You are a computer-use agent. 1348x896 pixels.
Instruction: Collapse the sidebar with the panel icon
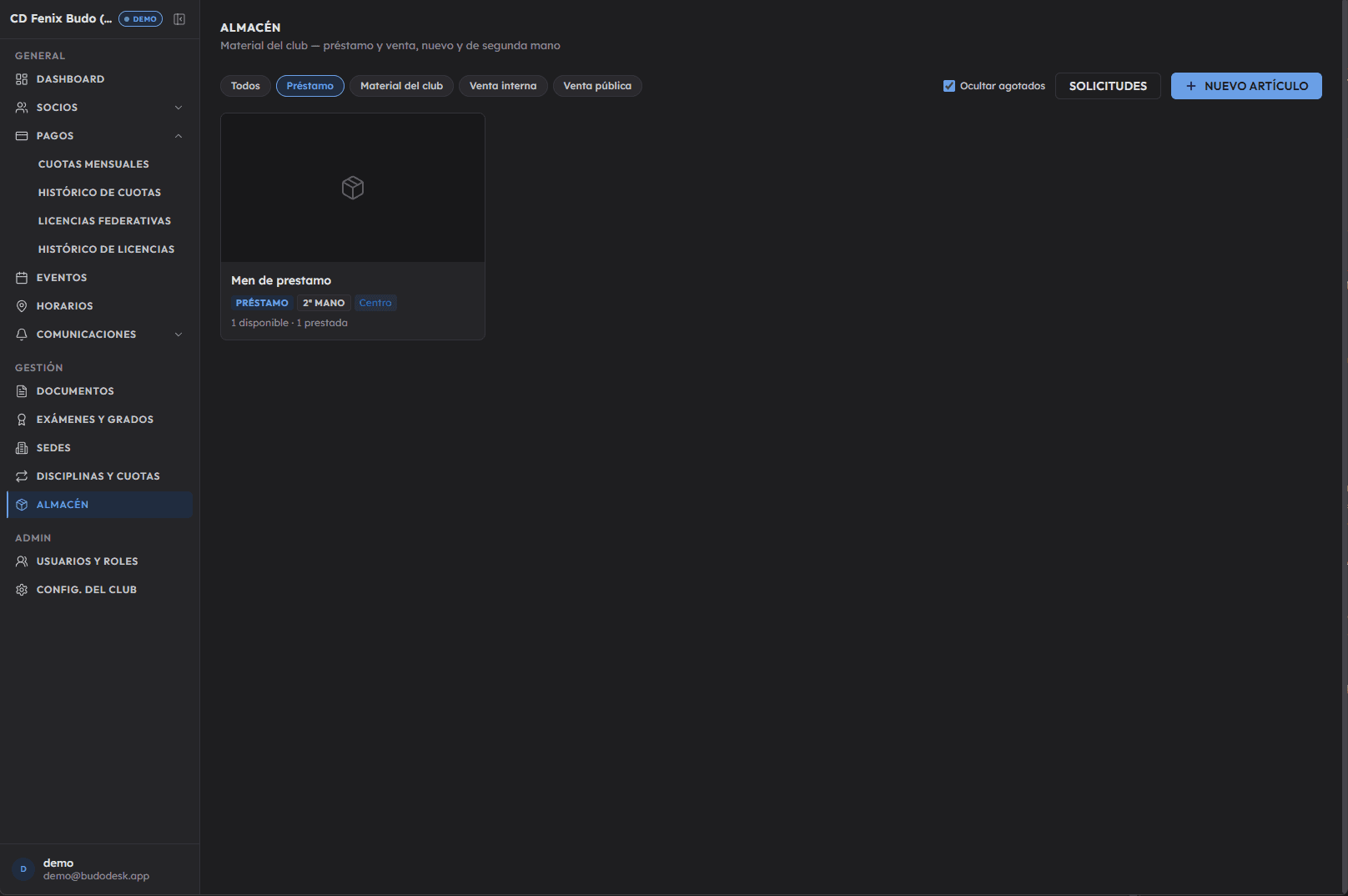tap(179, 19)
